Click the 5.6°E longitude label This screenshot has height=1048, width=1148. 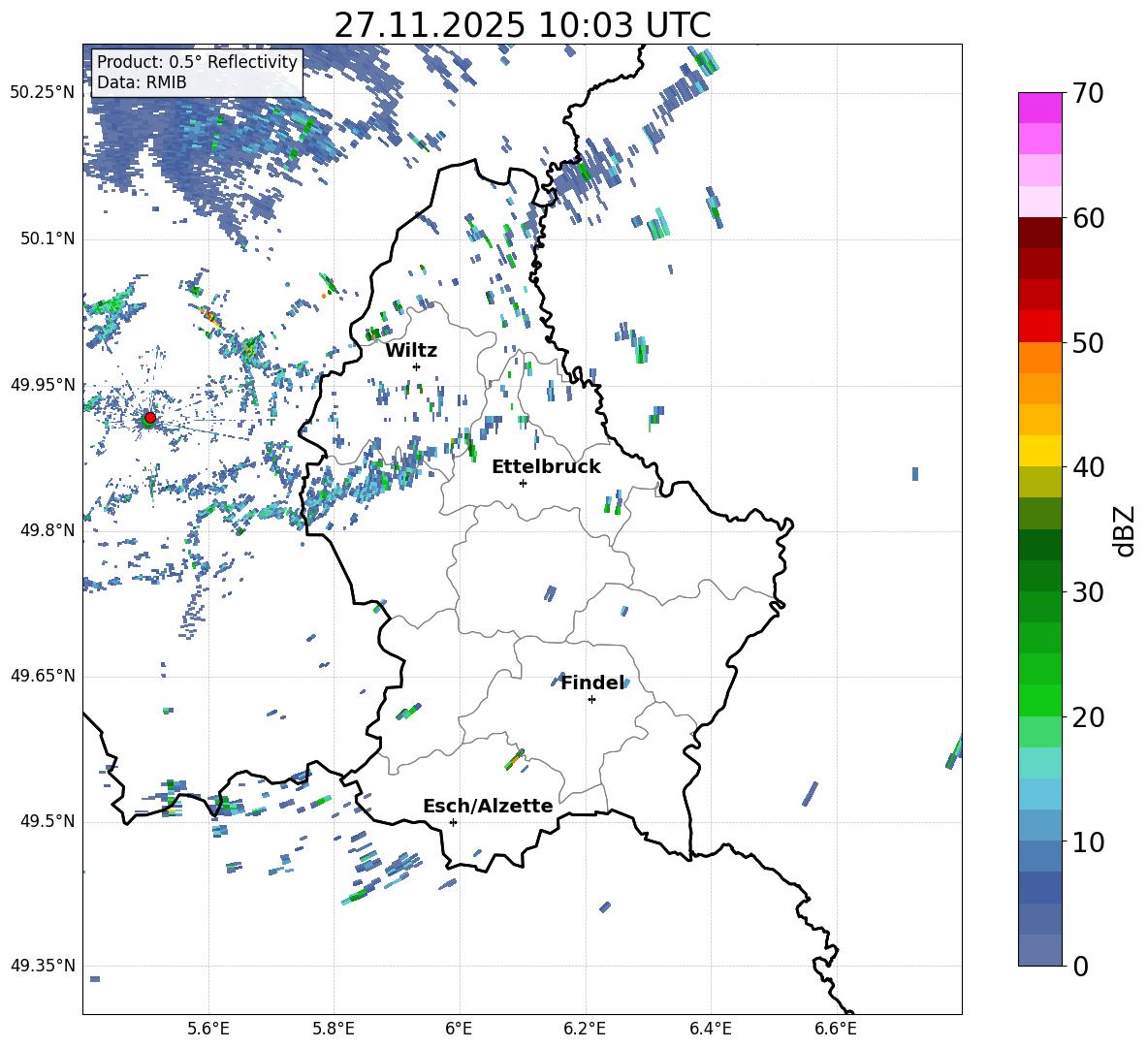point(208,1029)
